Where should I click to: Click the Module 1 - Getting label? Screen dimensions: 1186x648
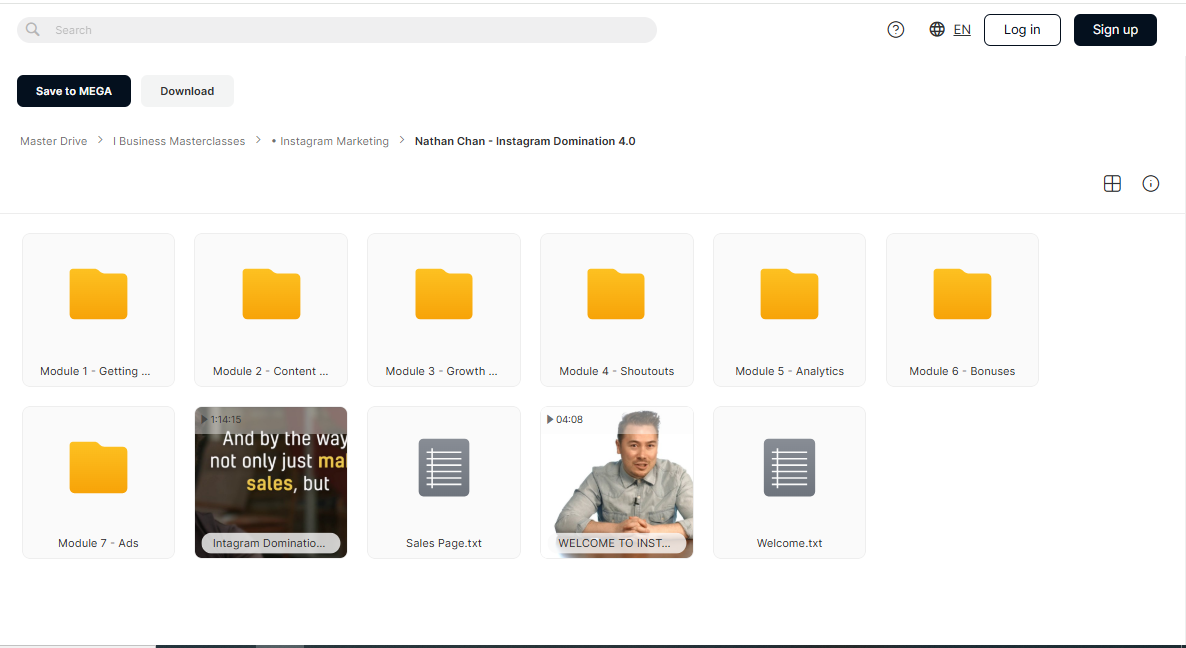click(x=95, y=371)
